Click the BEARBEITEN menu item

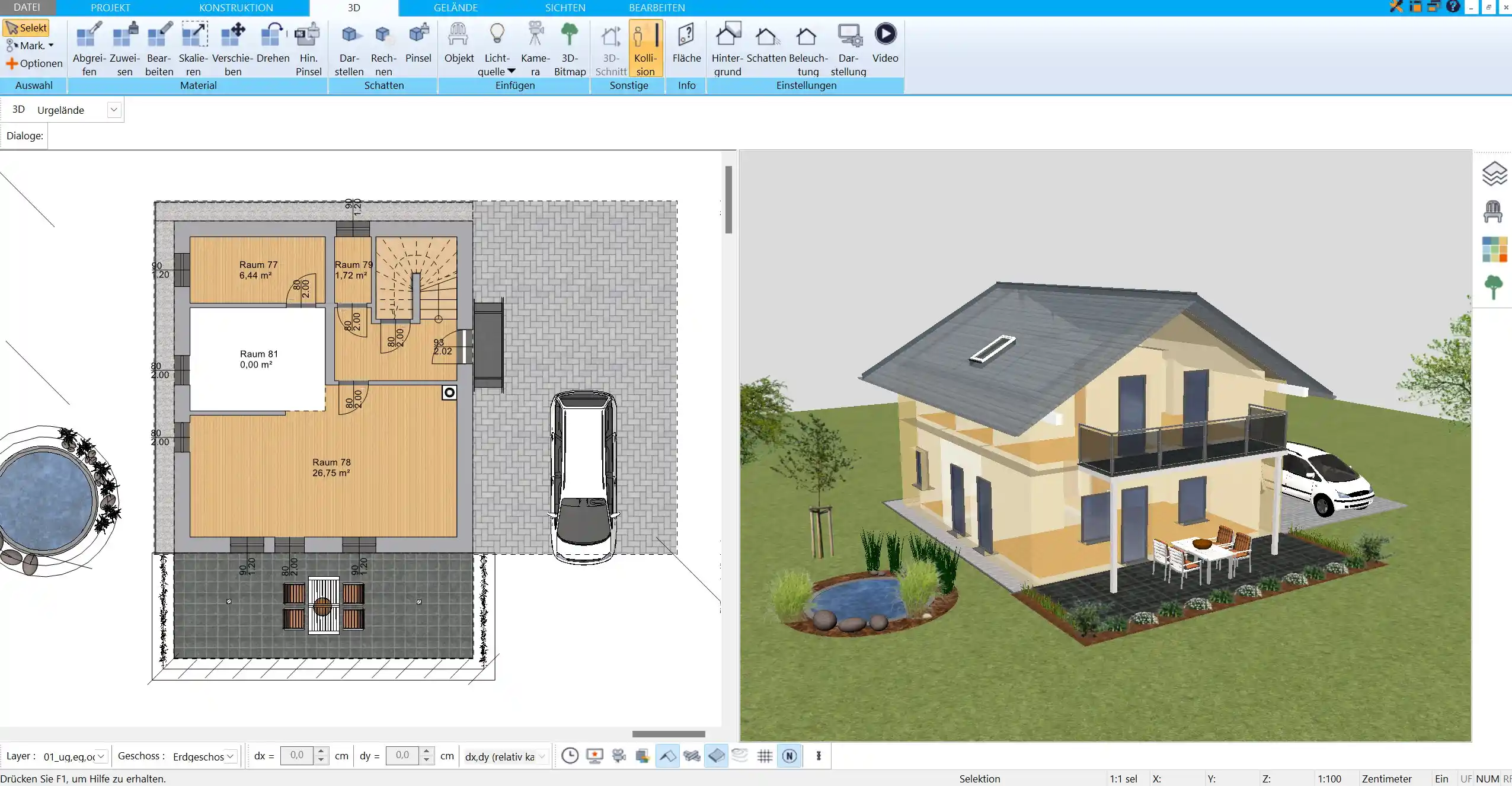[x=655, y=8]
